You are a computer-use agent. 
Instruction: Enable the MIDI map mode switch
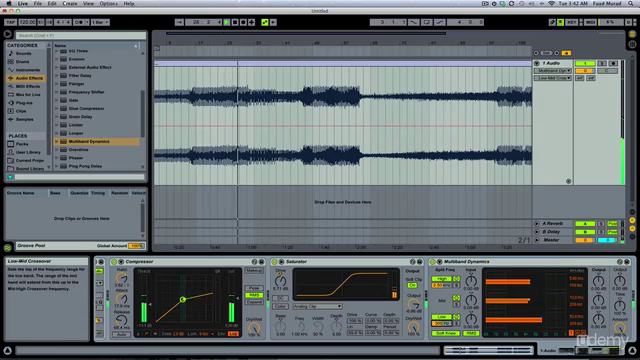point(591,22)
